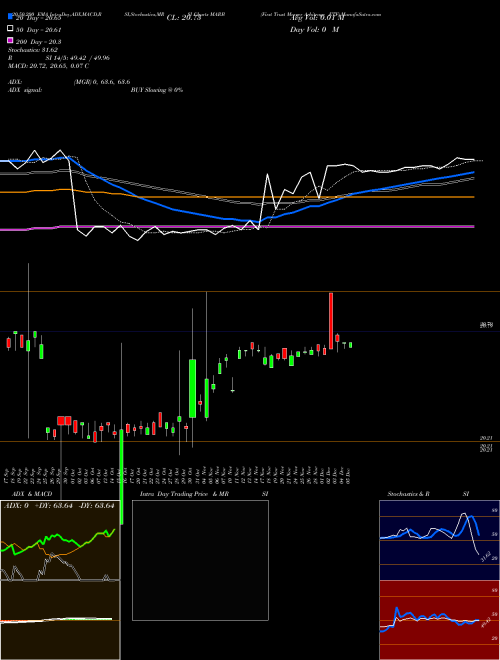Click the 'Day Vol: 0 M' text
This screenshot has width=500, height=660.
314,29
